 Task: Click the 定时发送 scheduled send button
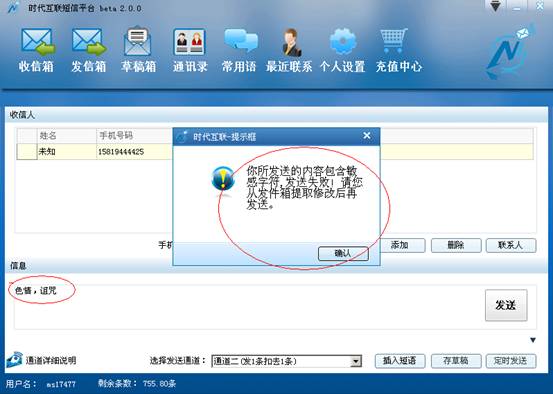coord(511,361)
